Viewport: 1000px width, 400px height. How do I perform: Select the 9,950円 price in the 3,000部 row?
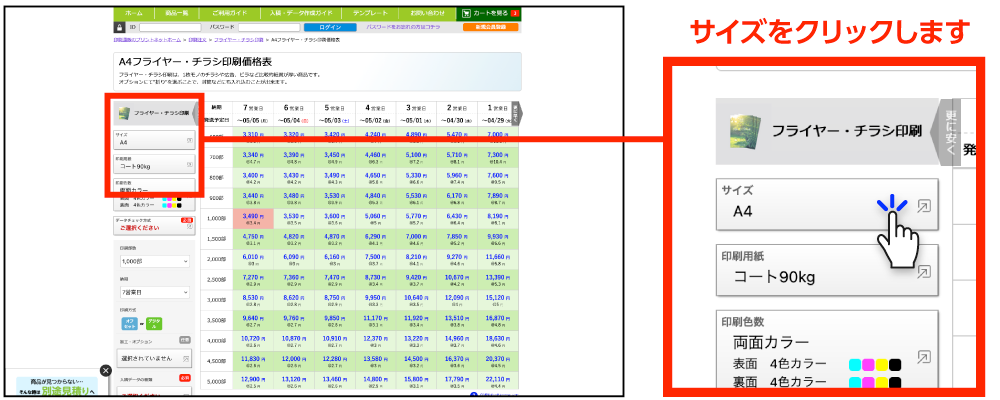[x=376, y=300]
